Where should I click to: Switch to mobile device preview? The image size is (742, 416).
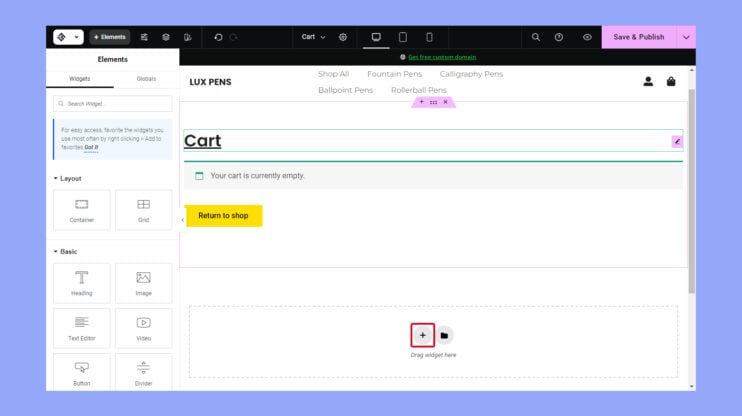click(x=429, y=37)
